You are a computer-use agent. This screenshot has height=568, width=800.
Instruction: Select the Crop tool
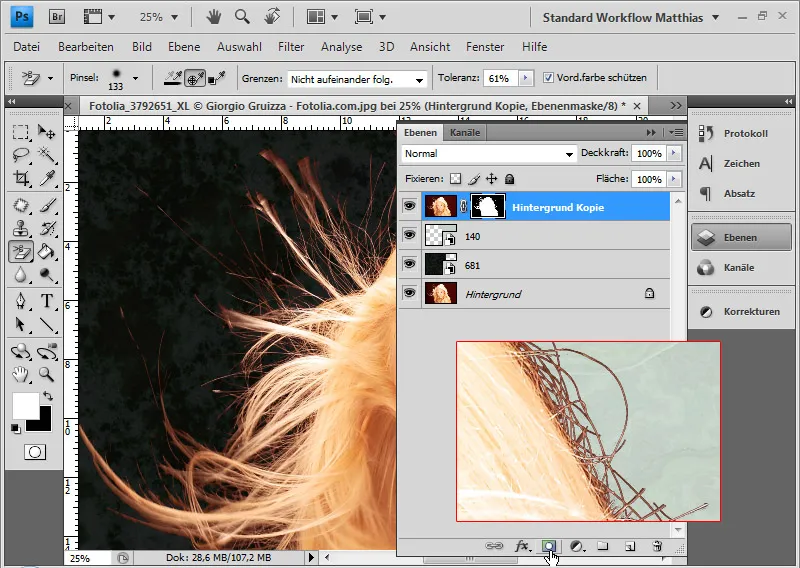pyautogui.click(x=20, y=178)
